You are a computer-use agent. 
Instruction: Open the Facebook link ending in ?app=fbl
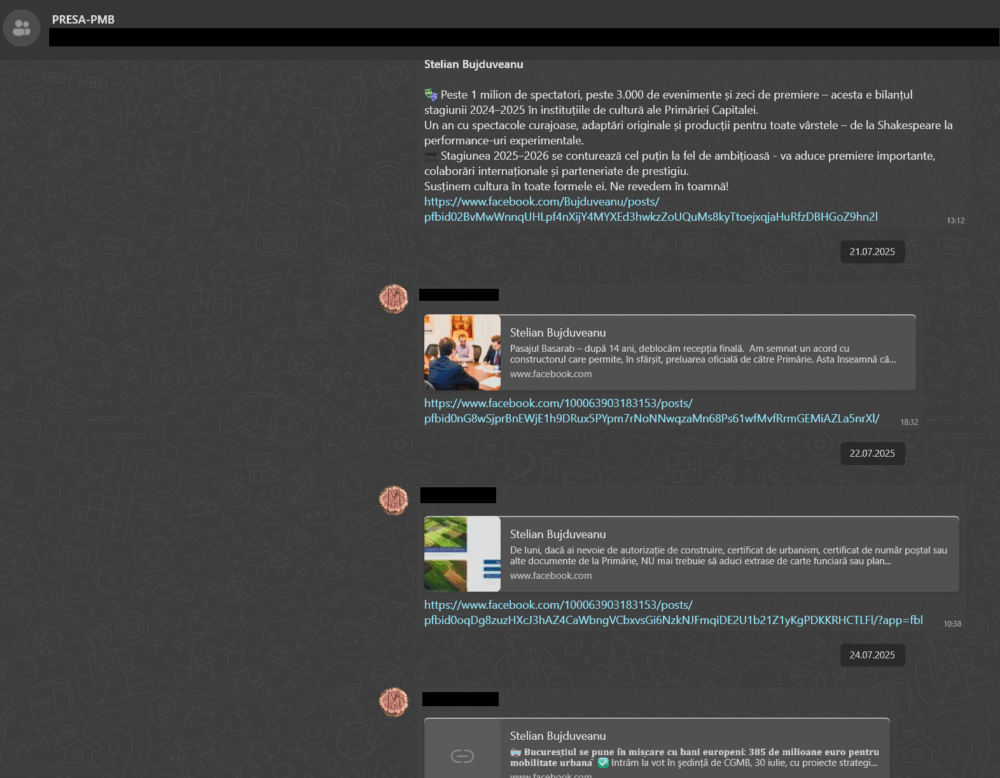[673, 612]
